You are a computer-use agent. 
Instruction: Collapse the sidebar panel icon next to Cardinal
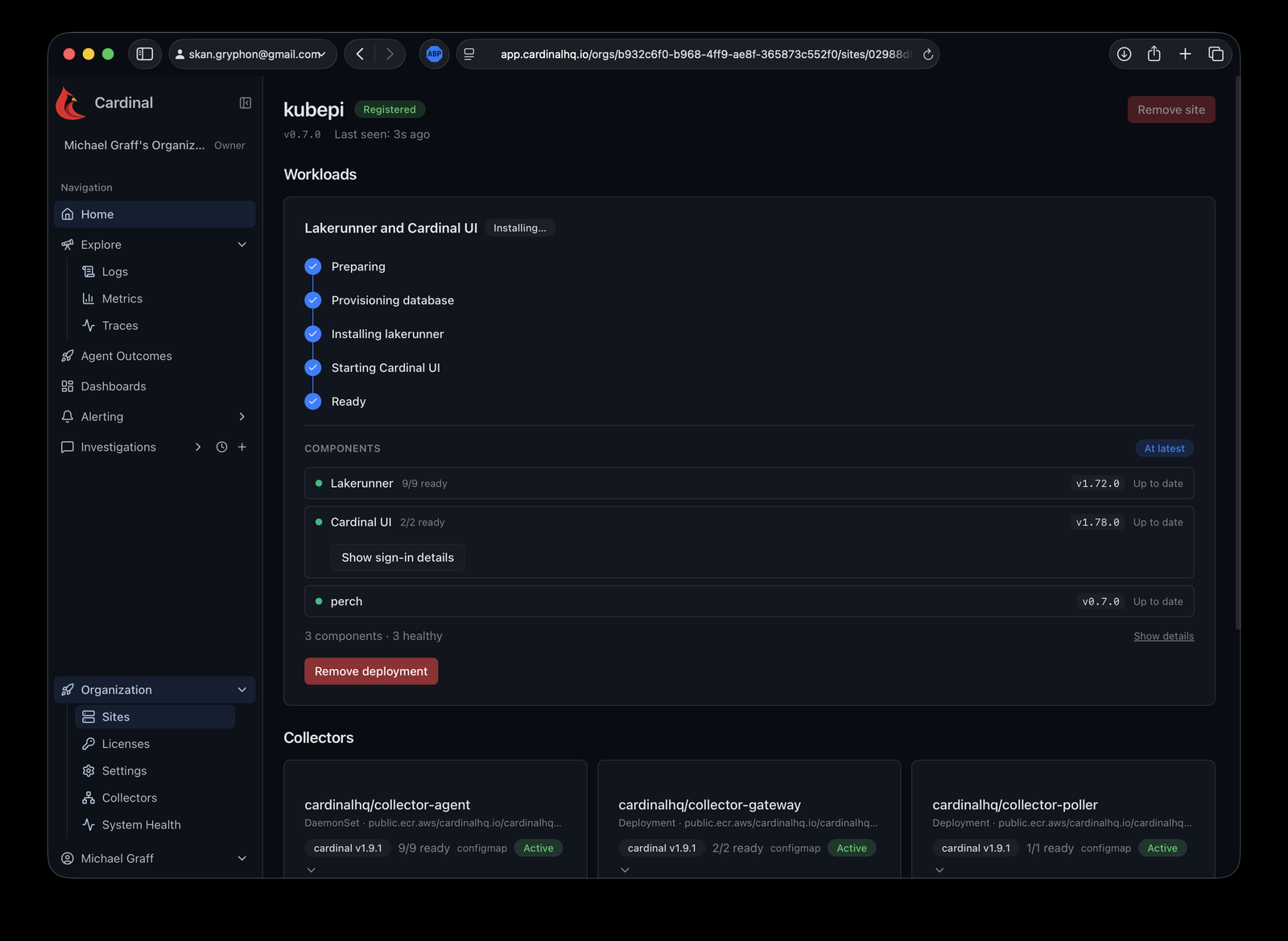tap(246, 103)
